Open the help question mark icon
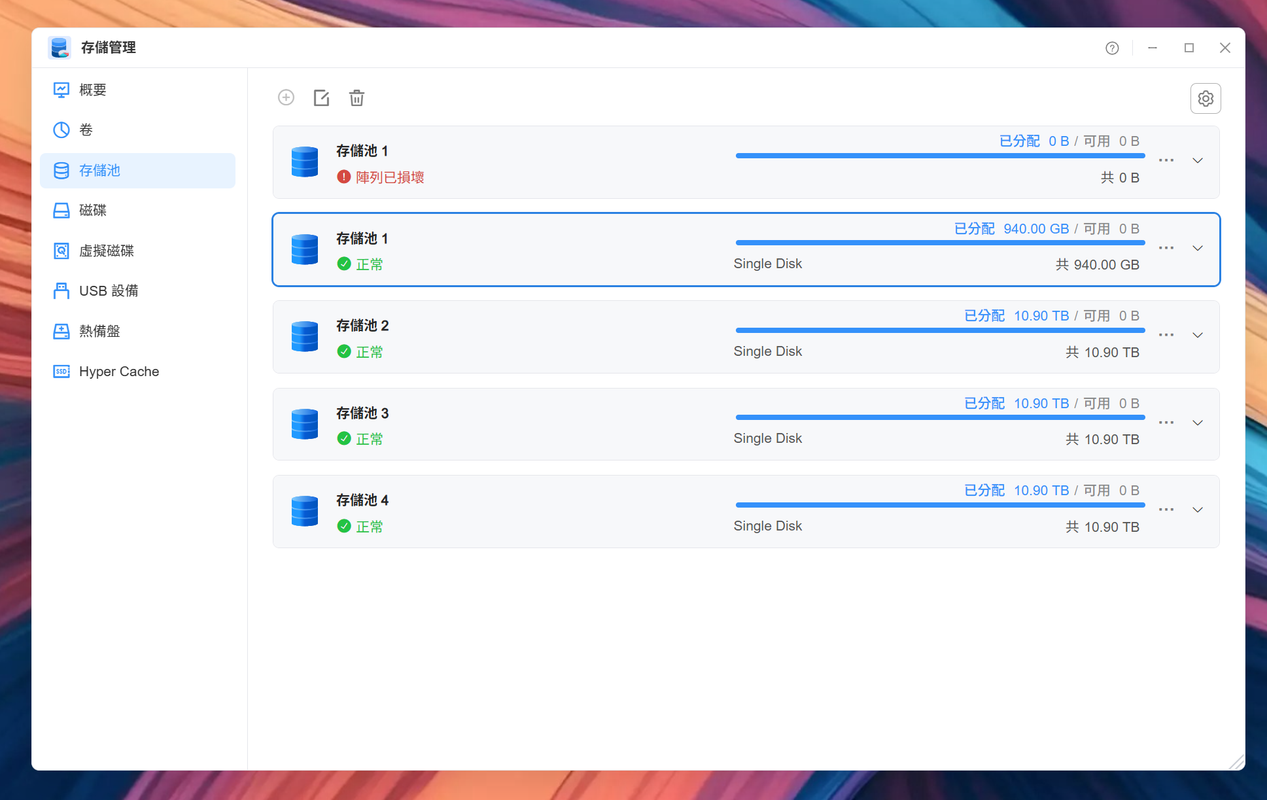 [x=1112, y=48]
